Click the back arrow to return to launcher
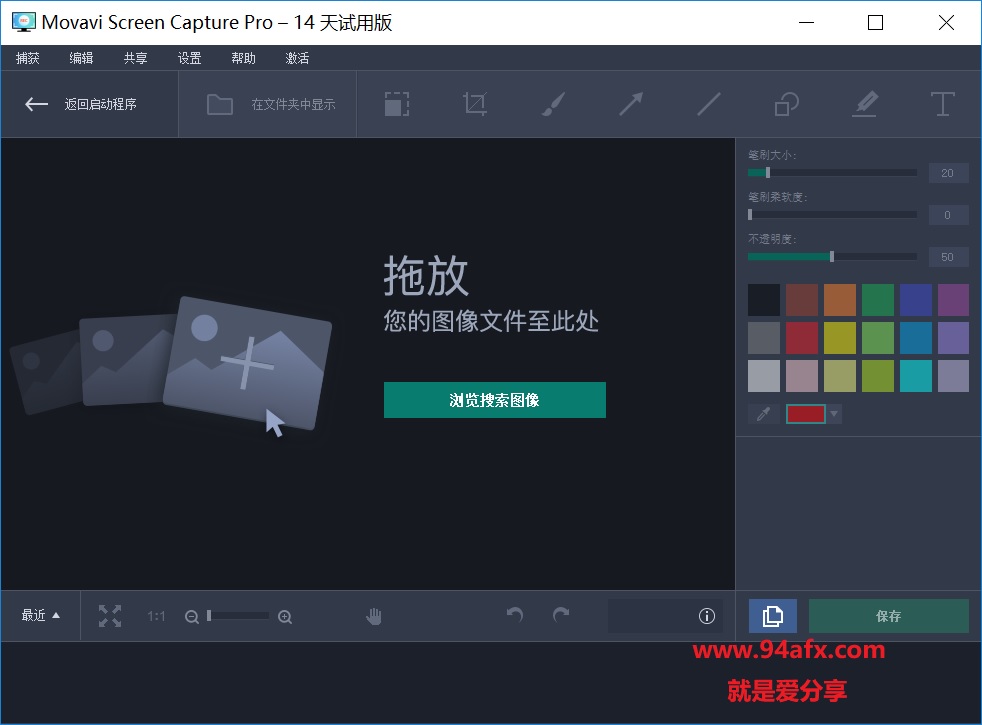 coord(36,104)
